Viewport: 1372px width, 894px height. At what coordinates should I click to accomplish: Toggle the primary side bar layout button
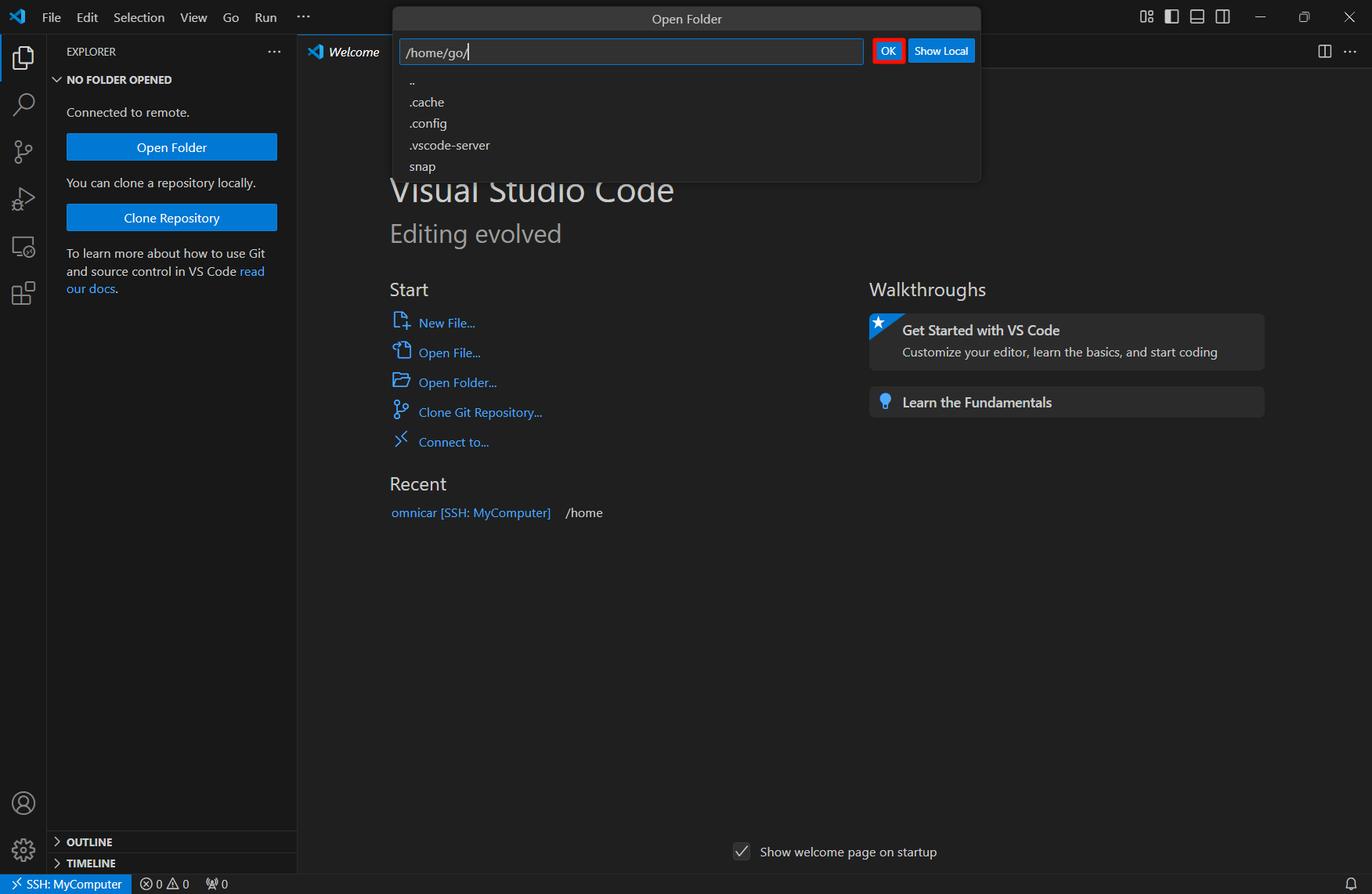1172,17
